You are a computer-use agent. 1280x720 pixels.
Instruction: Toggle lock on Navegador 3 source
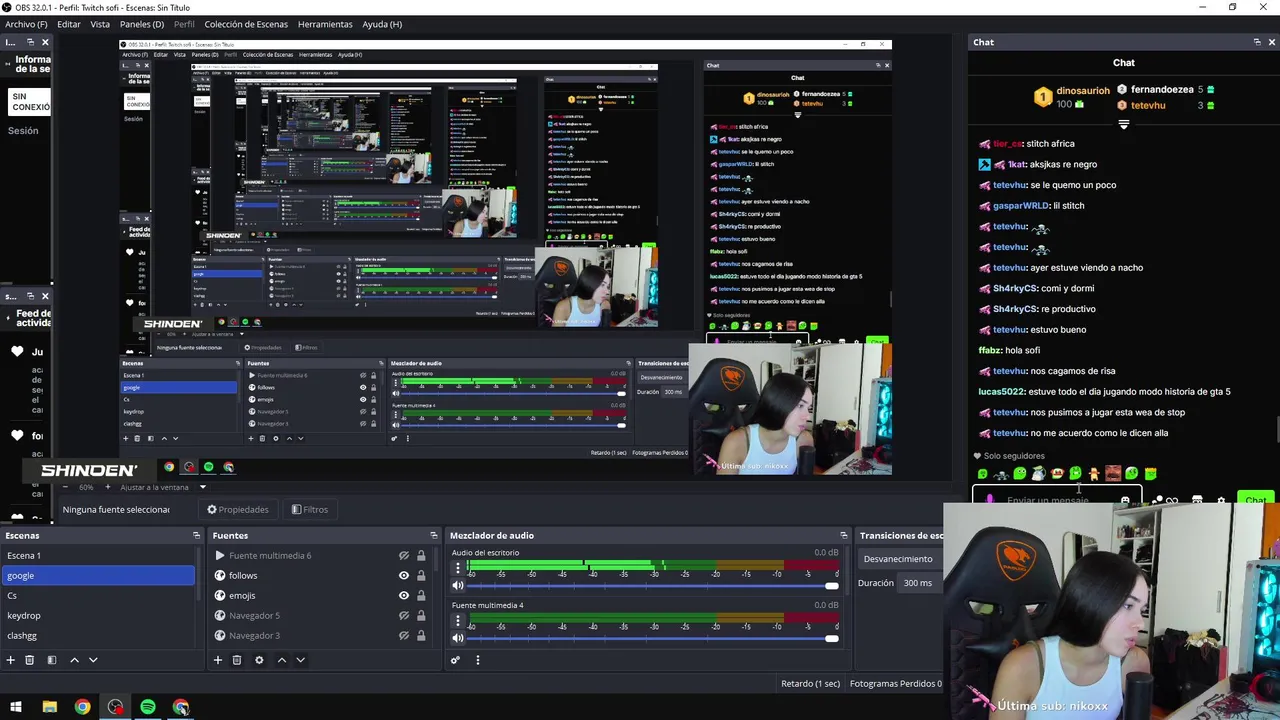click(x=421, y=636)
